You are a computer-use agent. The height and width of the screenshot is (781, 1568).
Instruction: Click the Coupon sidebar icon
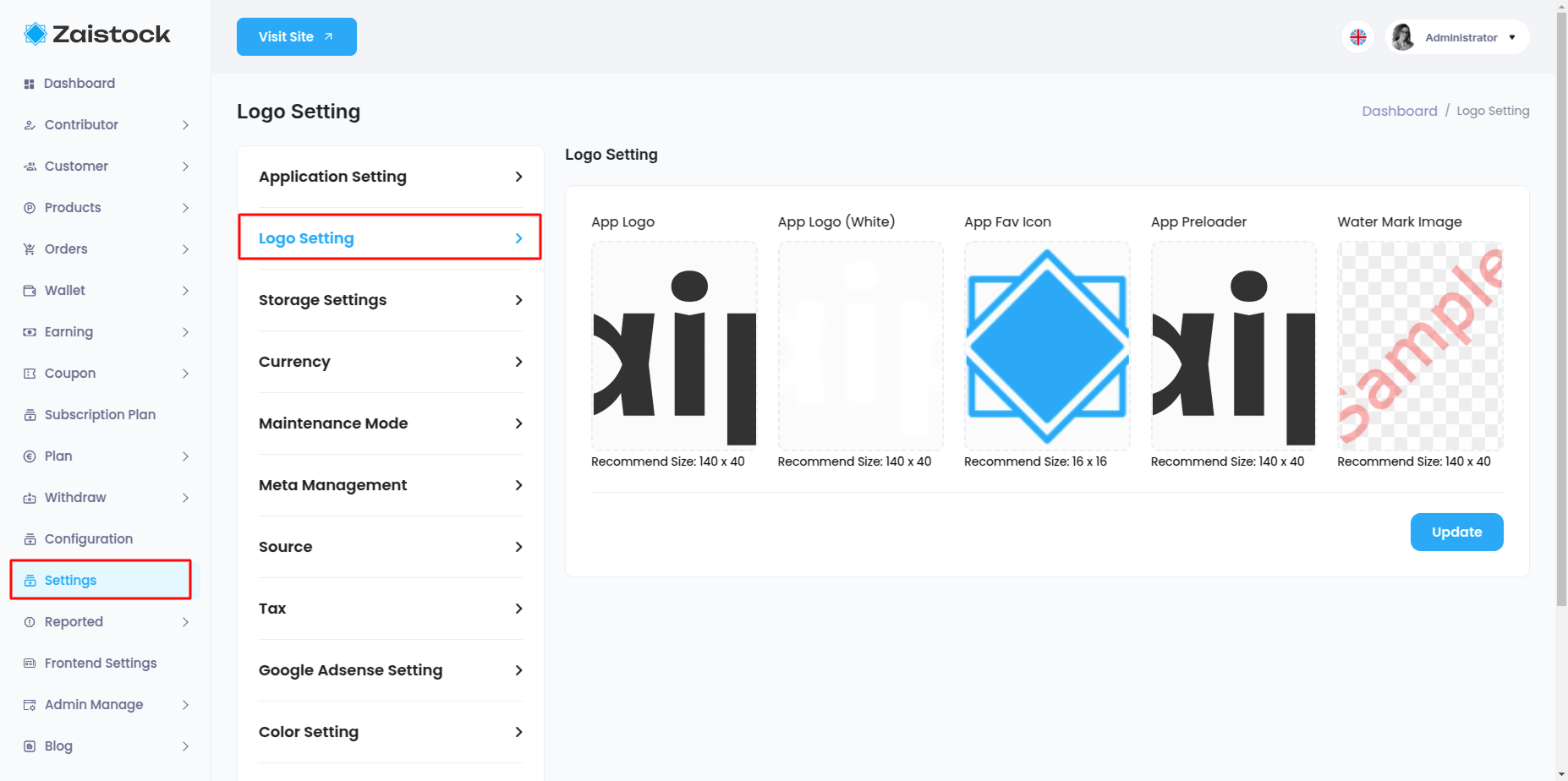pyautogui.click(x=30, y=374)
